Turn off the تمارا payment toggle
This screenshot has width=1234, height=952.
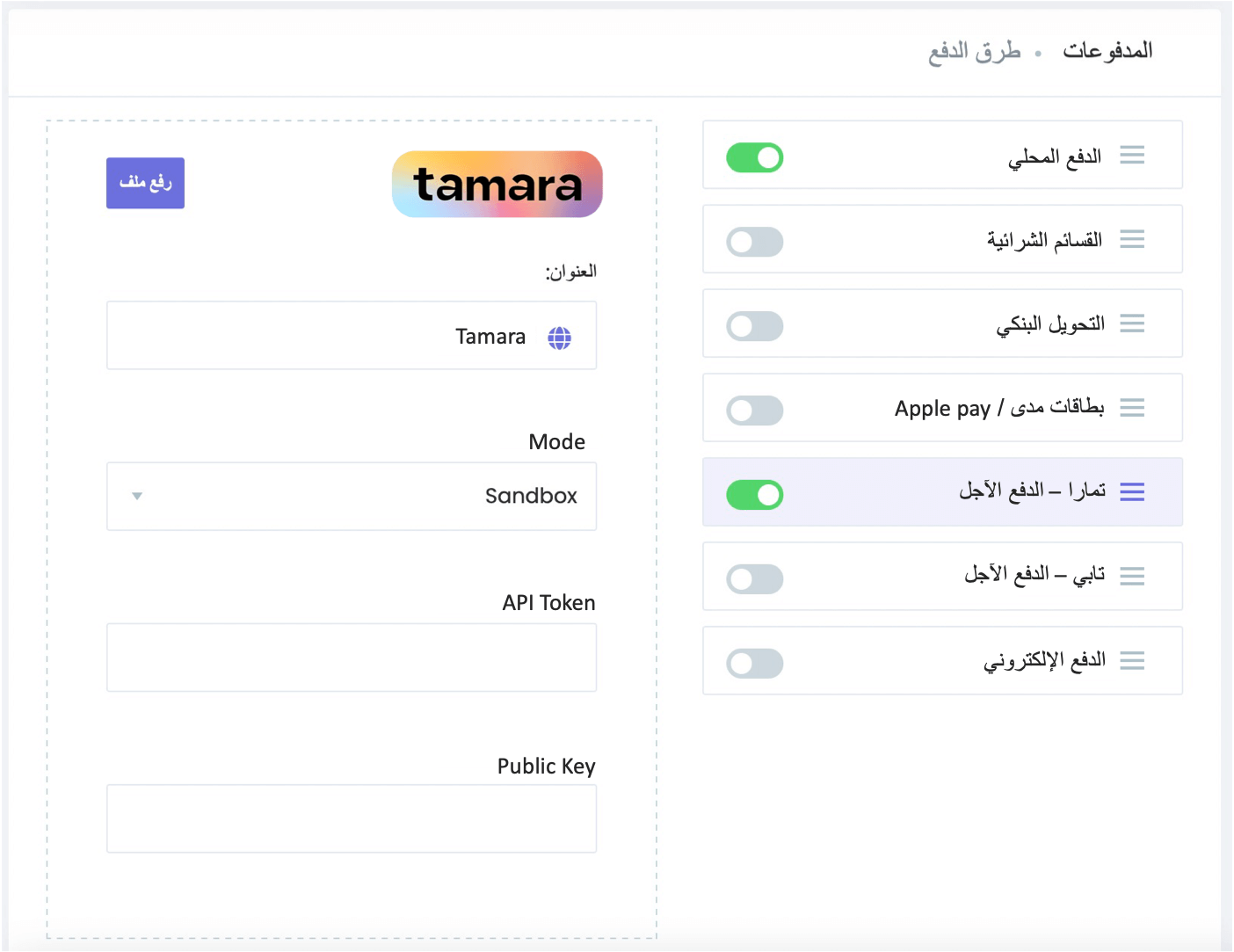point(755,495)
